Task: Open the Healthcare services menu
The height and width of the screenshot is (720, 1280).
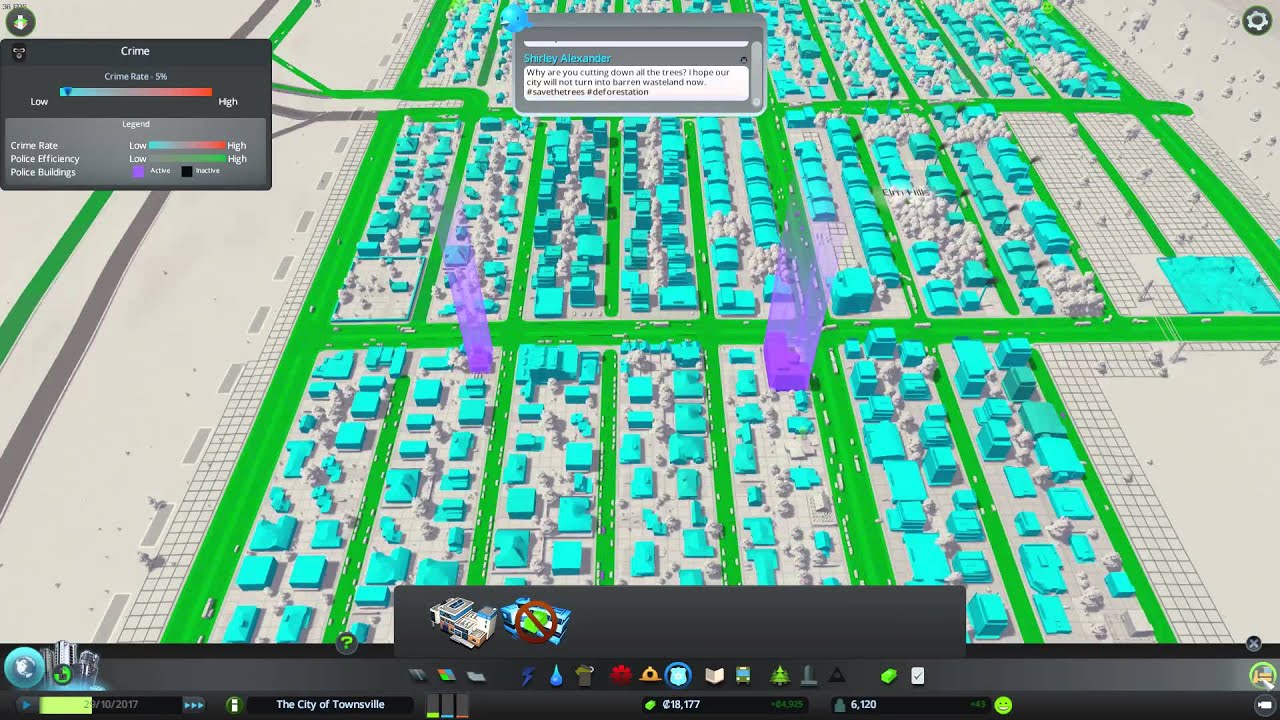Action: click(x=620, y=676)
